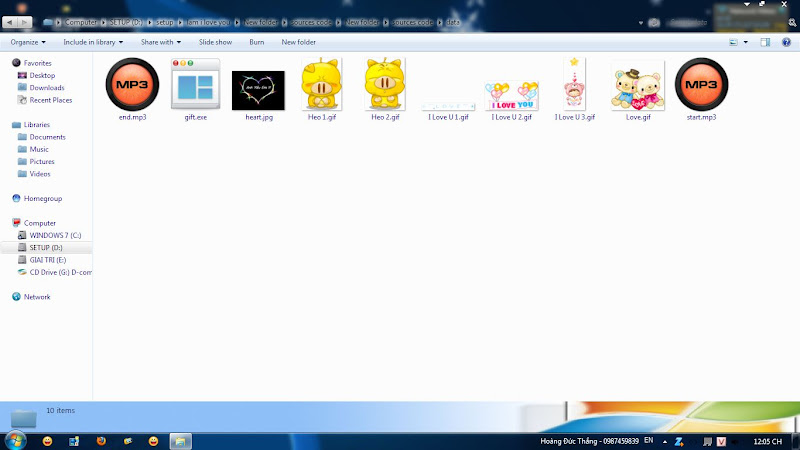The image size is (800, 450).
Task: Select the I Love U 2.gif file
Action: click(511, 96)
